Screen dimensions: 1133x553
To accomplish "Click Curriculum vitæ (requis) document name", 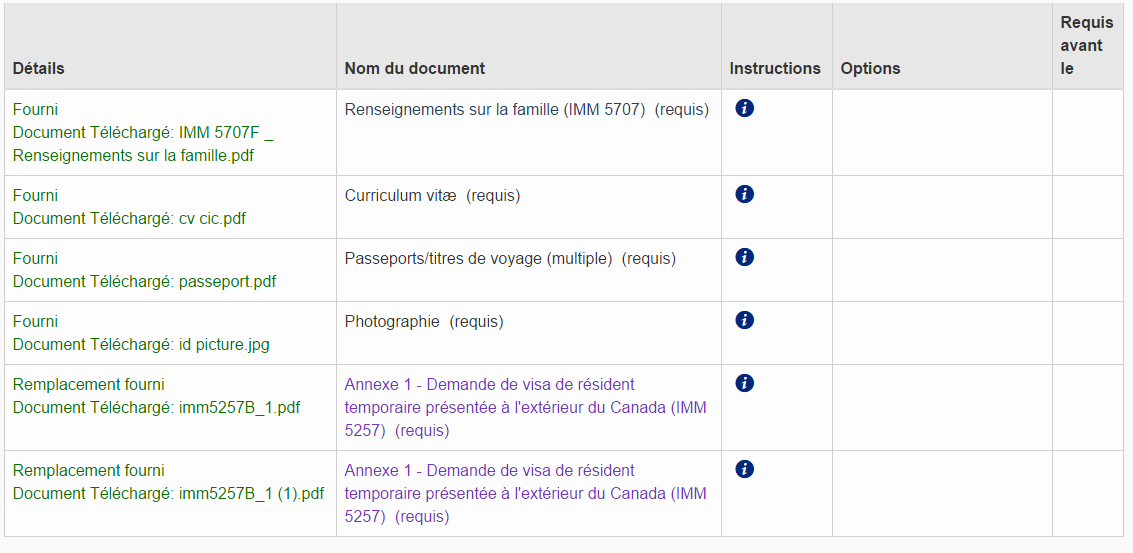I will 432,196.
